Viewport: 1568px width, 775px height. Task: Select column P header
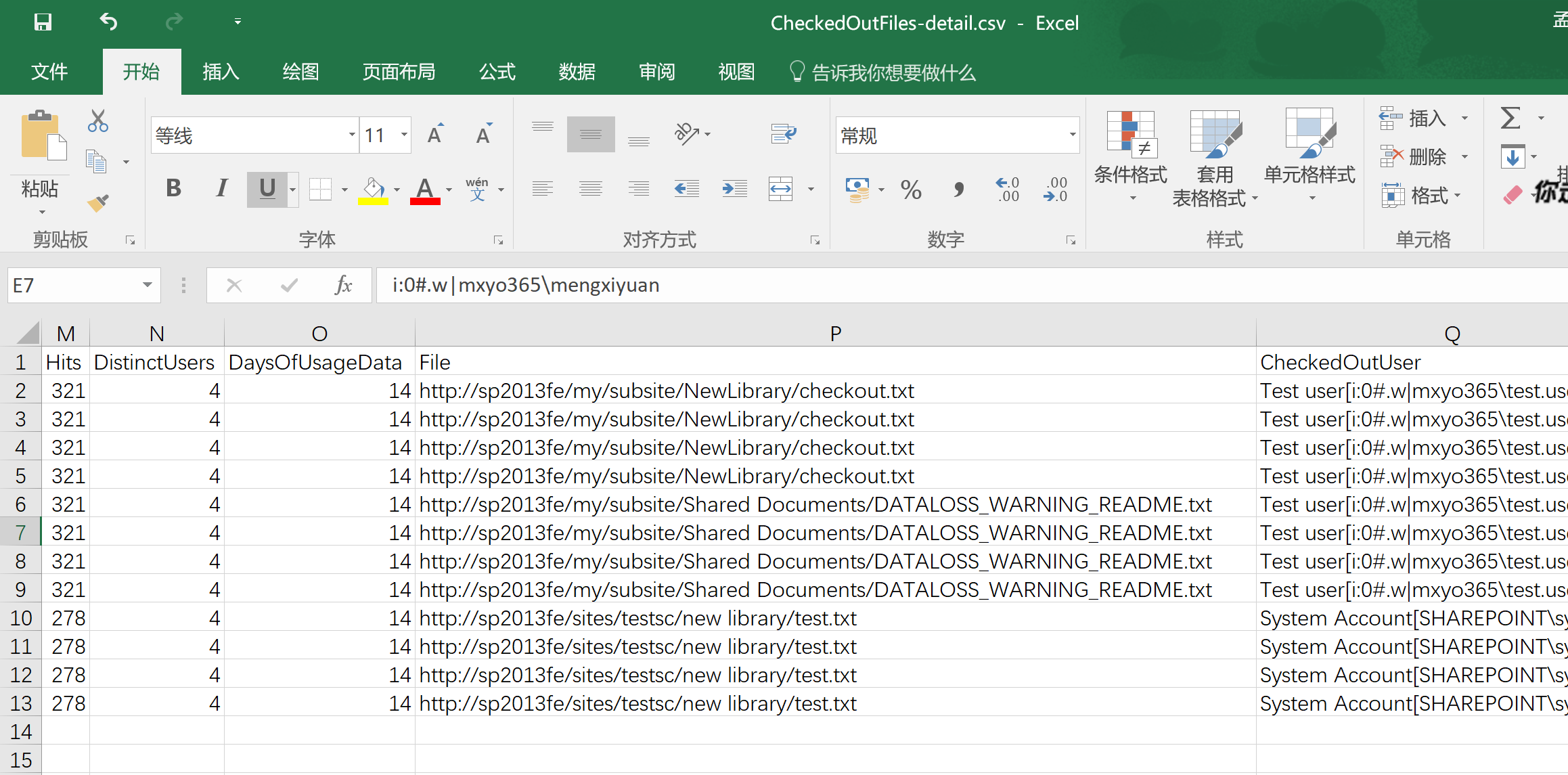tap(835, 333)
